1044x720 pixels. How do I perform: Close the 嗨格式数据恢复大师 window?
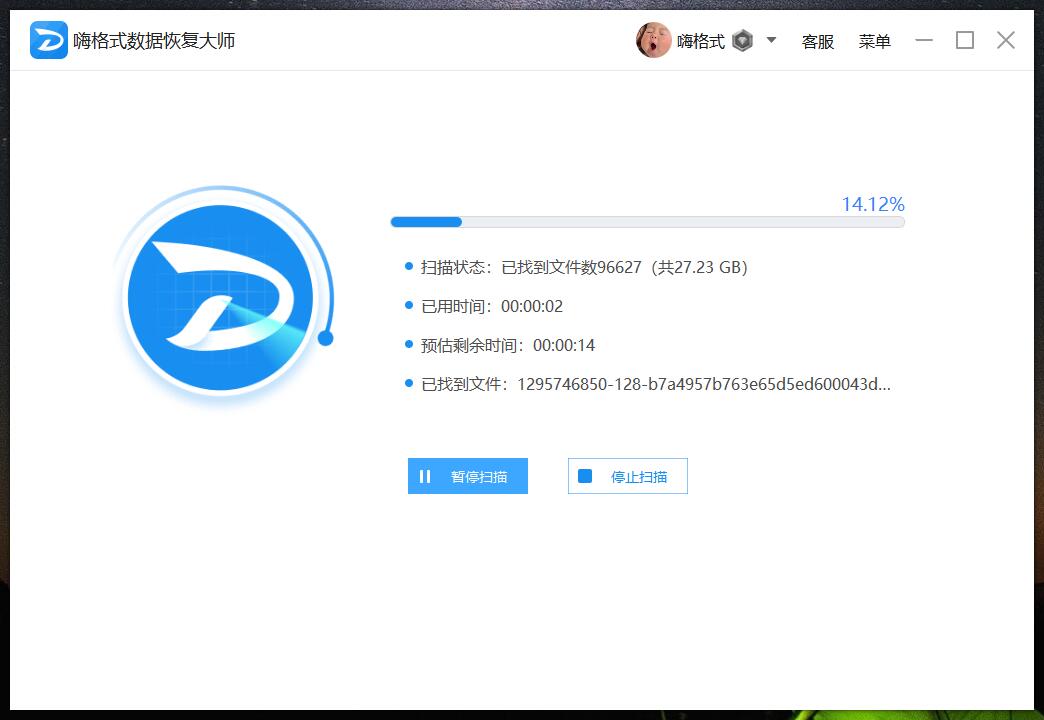tap(1005, 40)
